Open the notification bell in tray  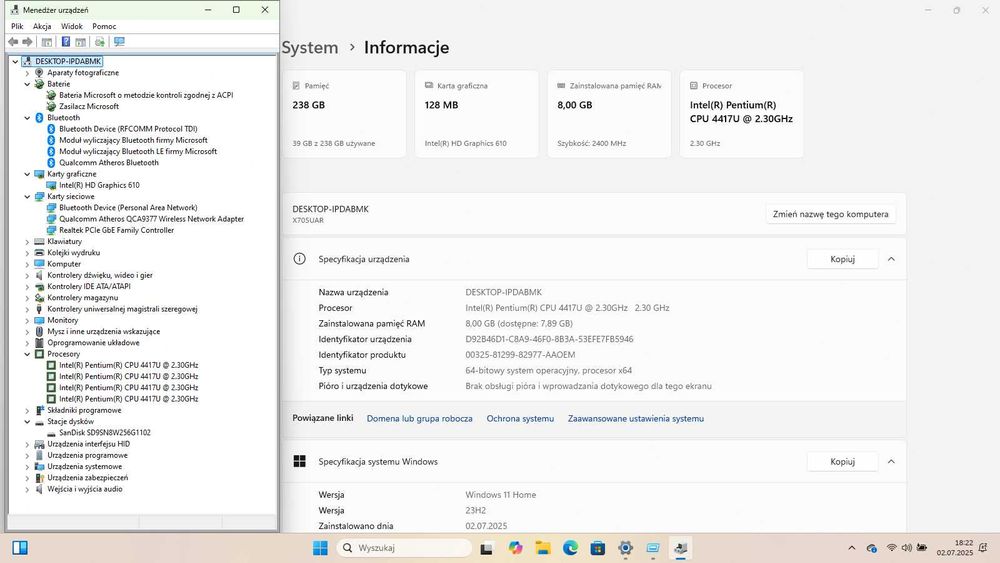click(983, 548)
